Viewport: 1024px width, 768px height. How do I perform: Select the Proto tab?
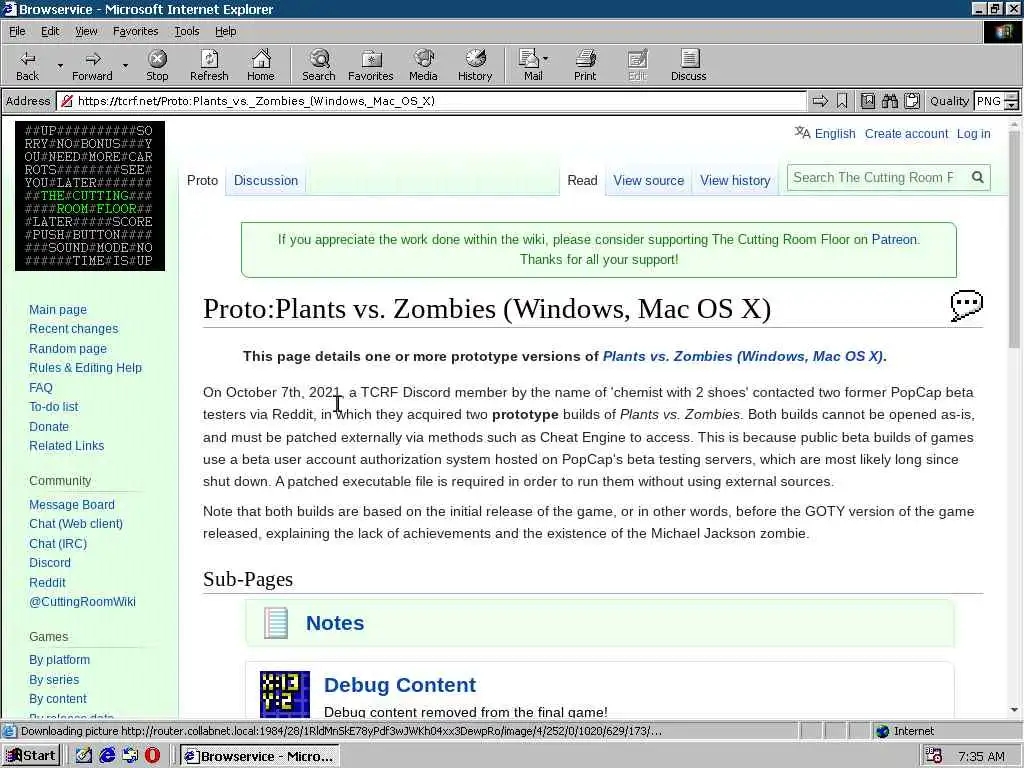click(202, 180)
